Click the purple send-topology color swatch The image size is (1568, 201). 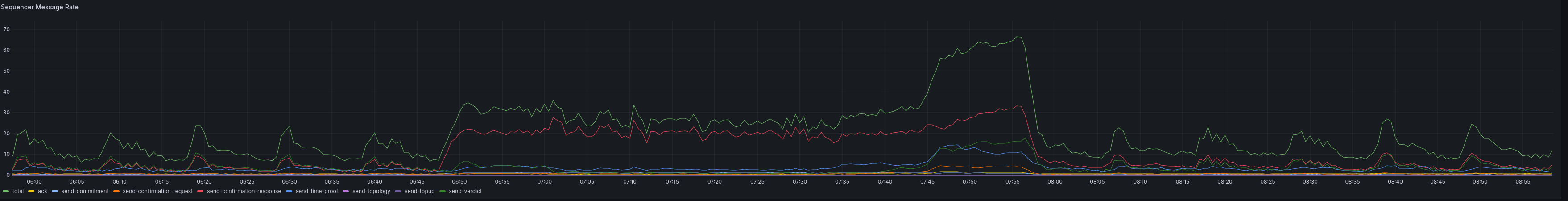tap(346, 191)
